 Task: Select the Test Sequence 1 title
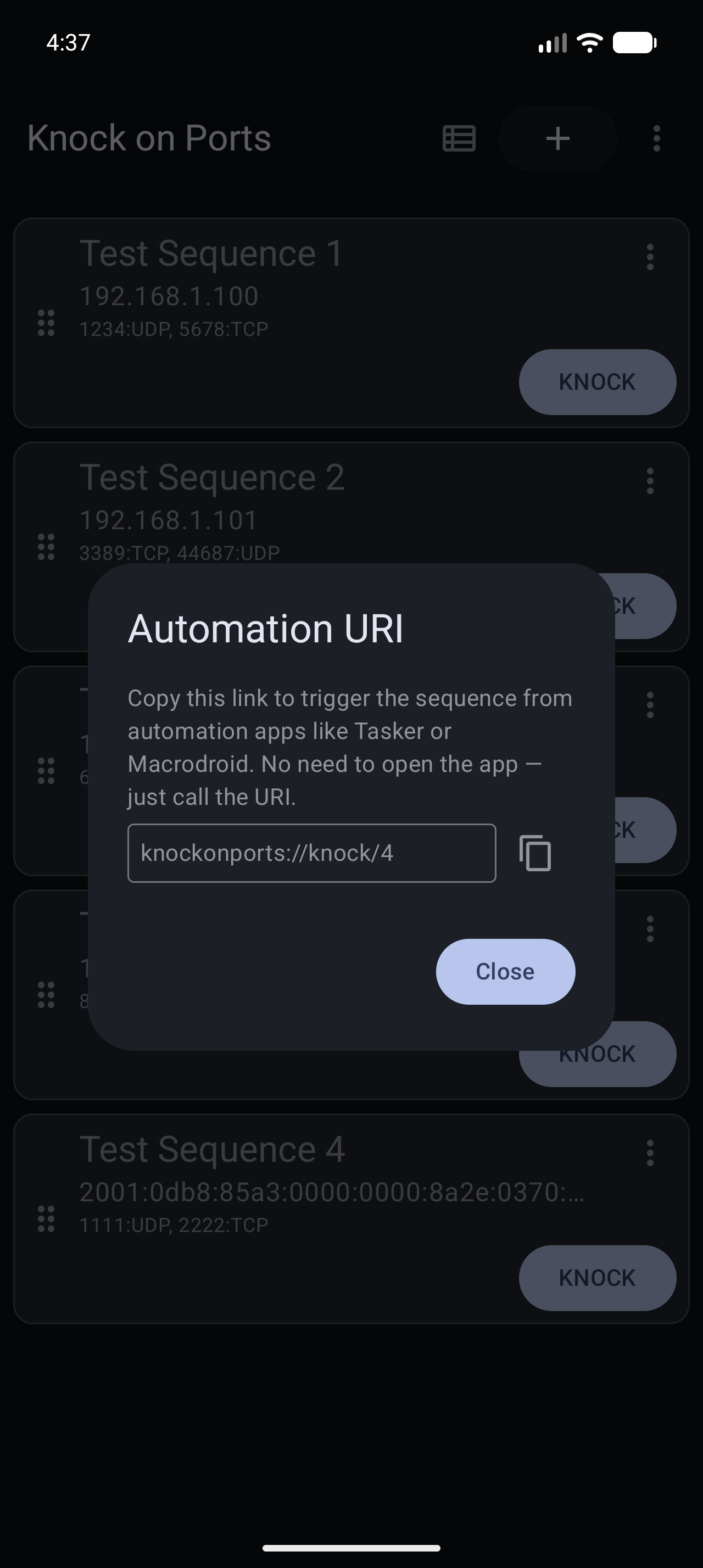tap(210, 253)
